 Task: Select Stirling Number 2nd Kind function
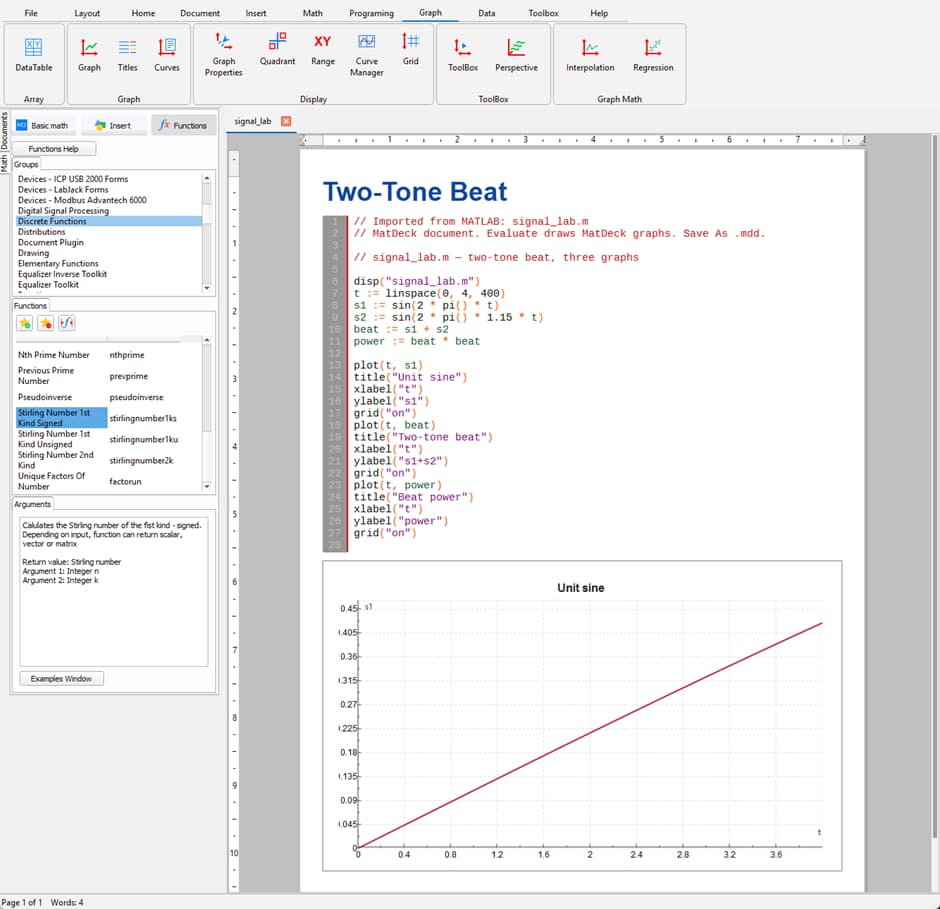61,460
